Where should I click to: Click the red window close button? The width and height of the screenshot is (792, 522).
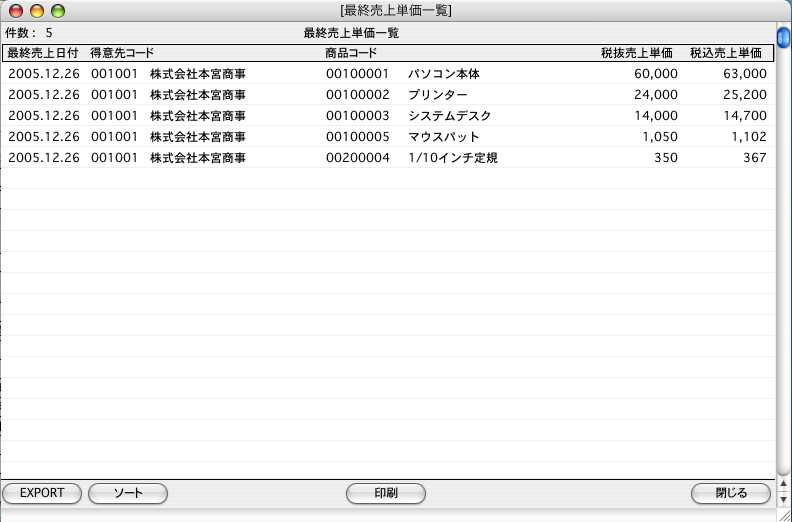coord(16,11)
